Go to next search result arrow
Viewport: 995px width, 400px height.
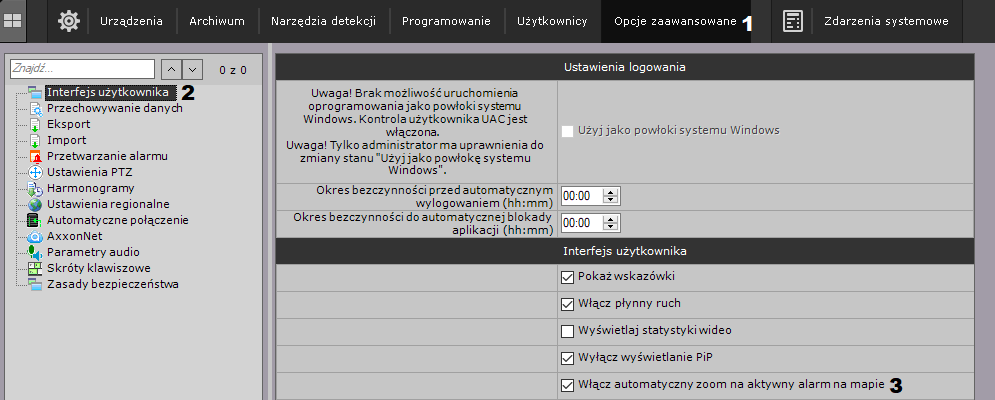[193, 68]
